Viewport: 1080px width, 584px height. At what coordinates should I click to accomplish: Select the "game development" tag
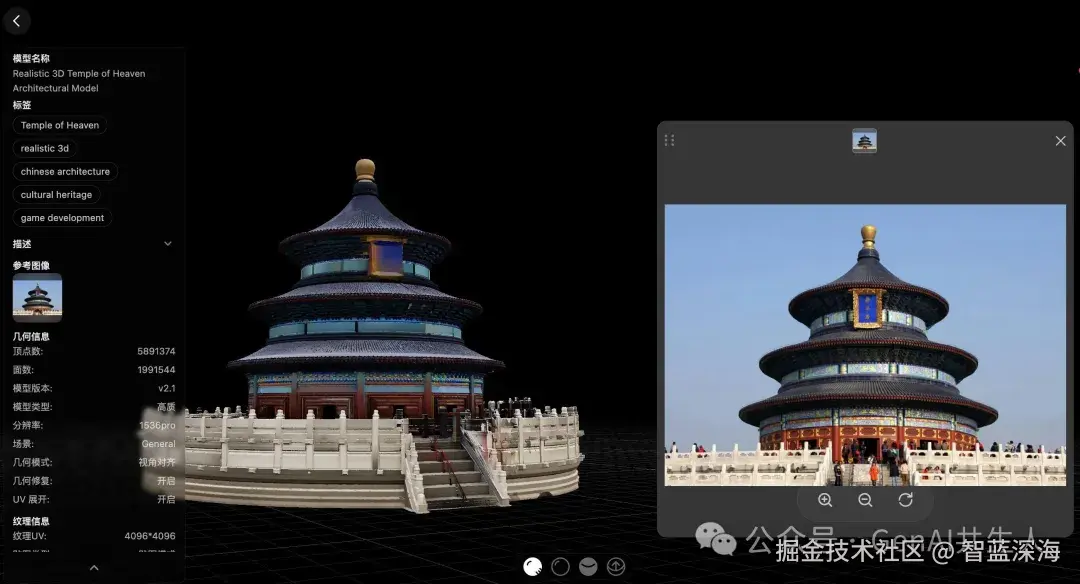pos(61,217)
